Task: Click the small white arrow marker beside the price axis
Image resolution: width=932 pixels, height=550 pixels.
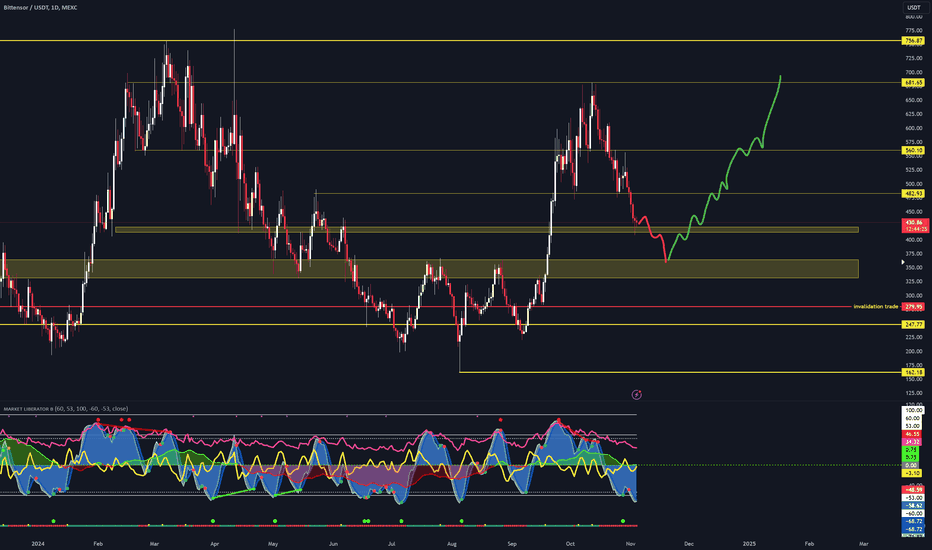Action: pos(903,262)
